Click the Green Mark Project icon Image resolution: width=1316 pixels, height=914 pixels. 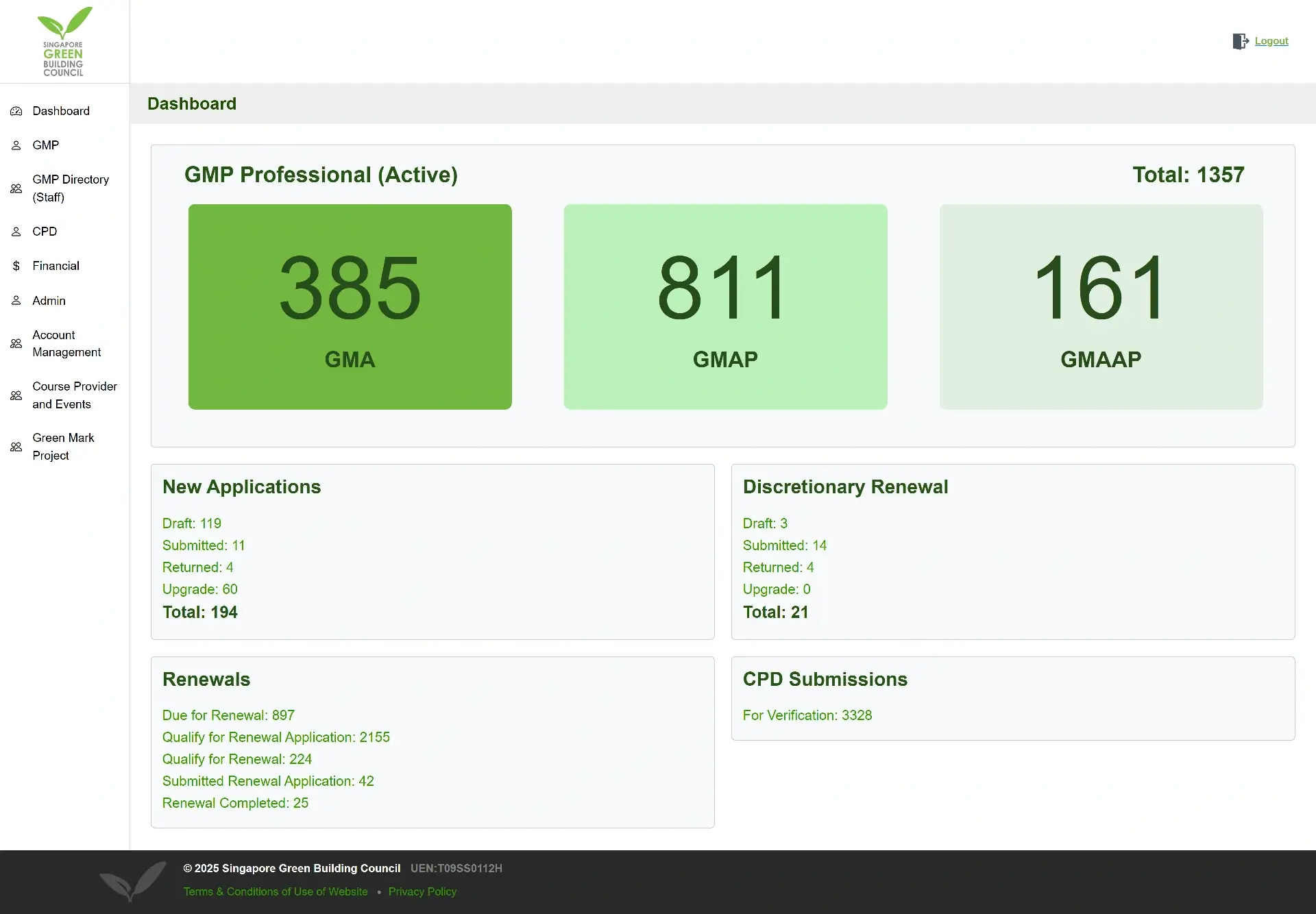[x=16, y=447]
